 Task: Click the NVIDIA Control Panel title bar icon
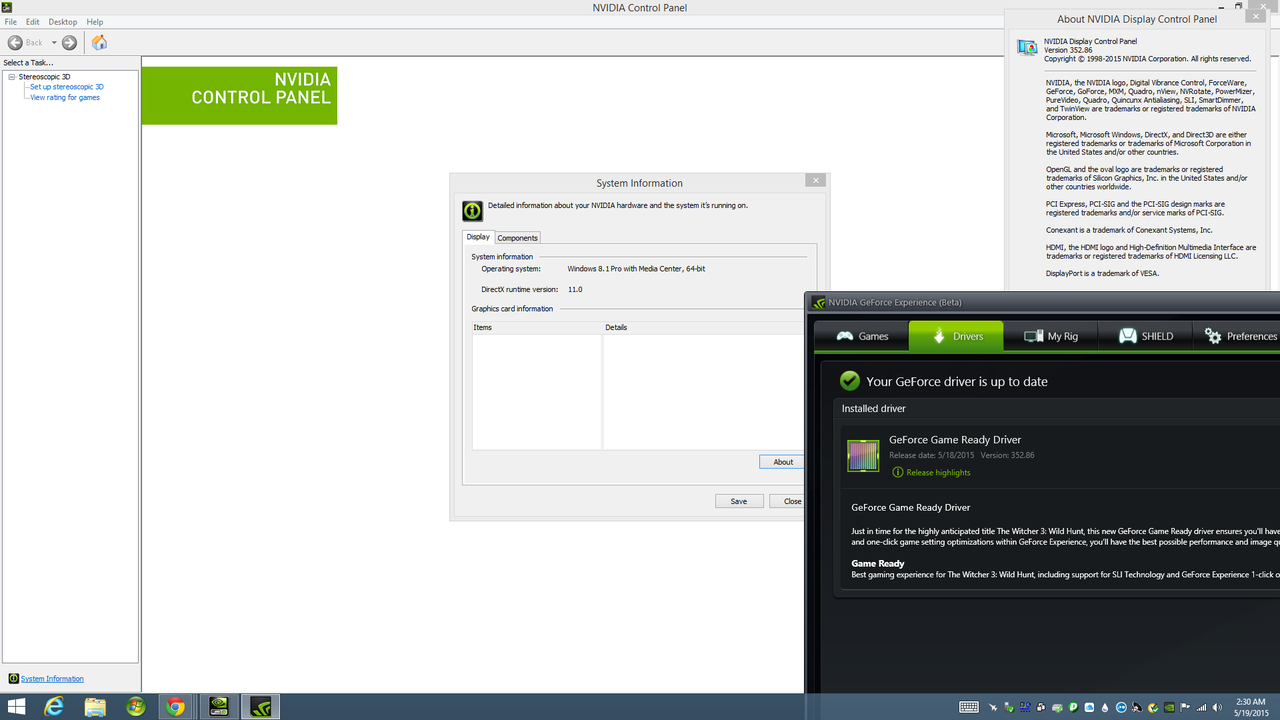point(6,7)
